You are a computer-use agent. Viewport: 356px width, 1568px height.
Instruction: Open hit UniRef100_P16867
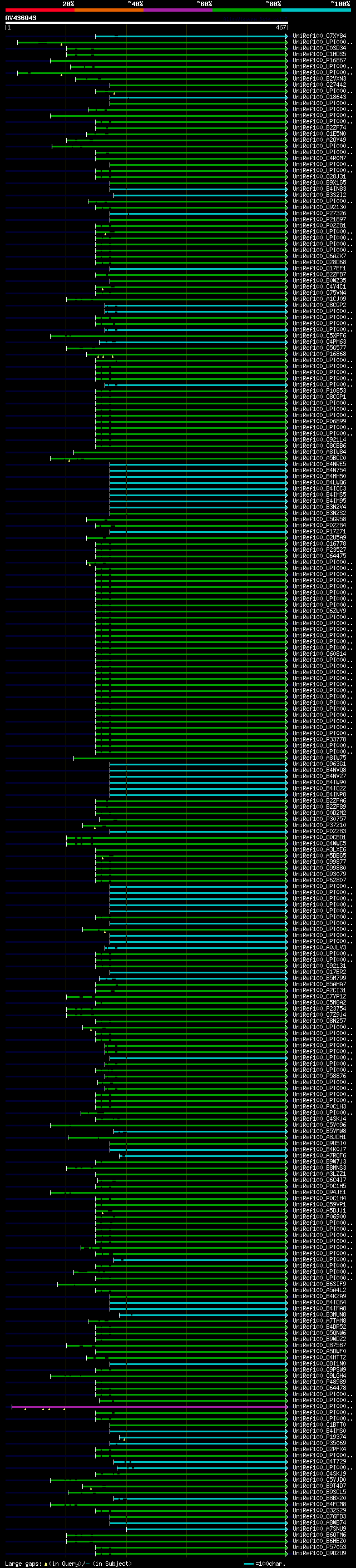coord(319,60)
